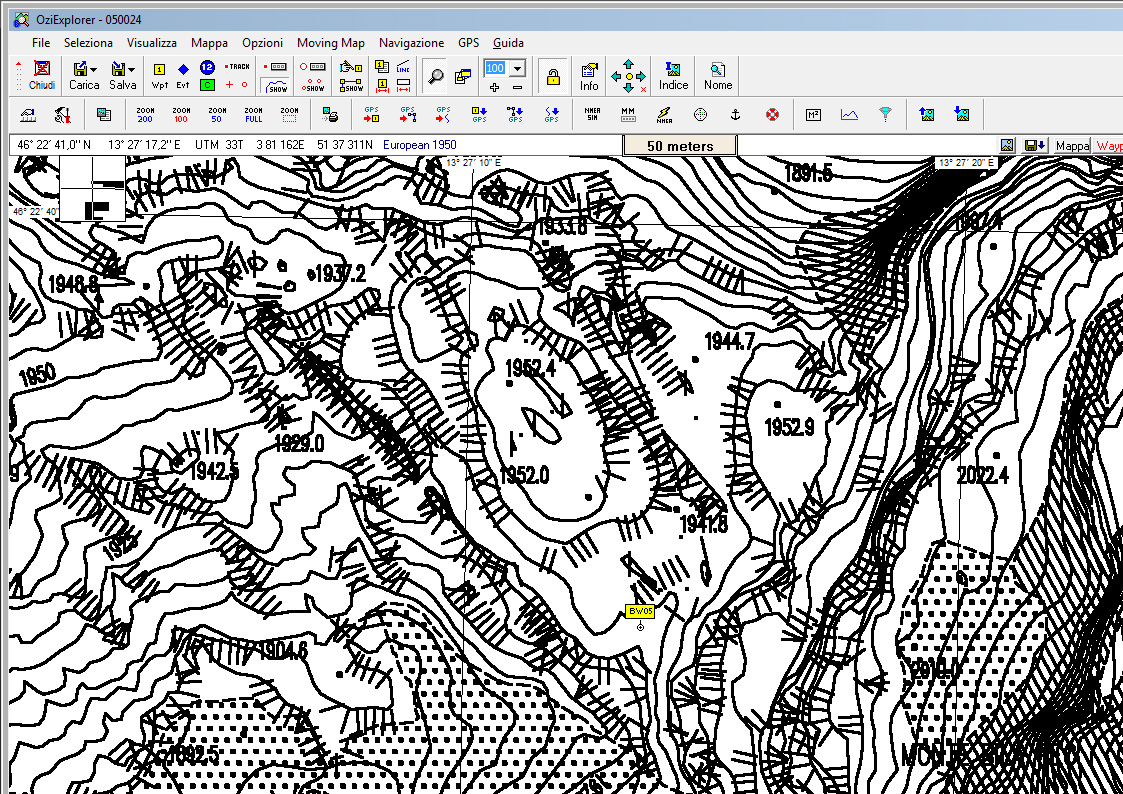Click the ZOOM FULL toolbar icon
1123x794 pixels.
pyautogui.click(x=253, y=115)
